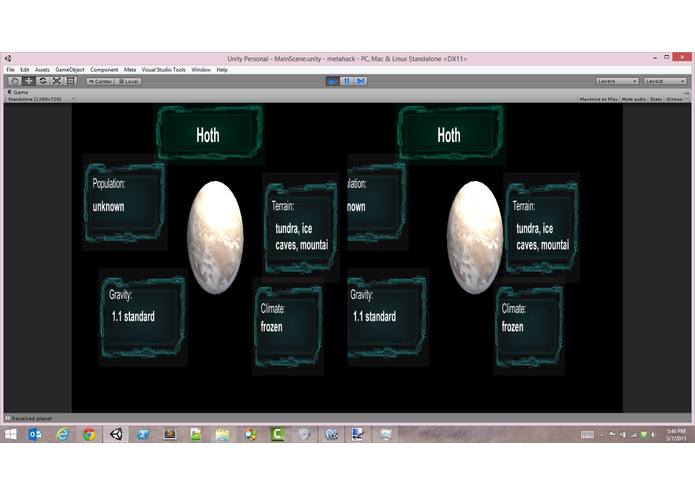Image resolution: width=695 pixels, height=494 pixels.
Task: Select the Hand tool in Unity toolbar
Action: click(15, 81)
